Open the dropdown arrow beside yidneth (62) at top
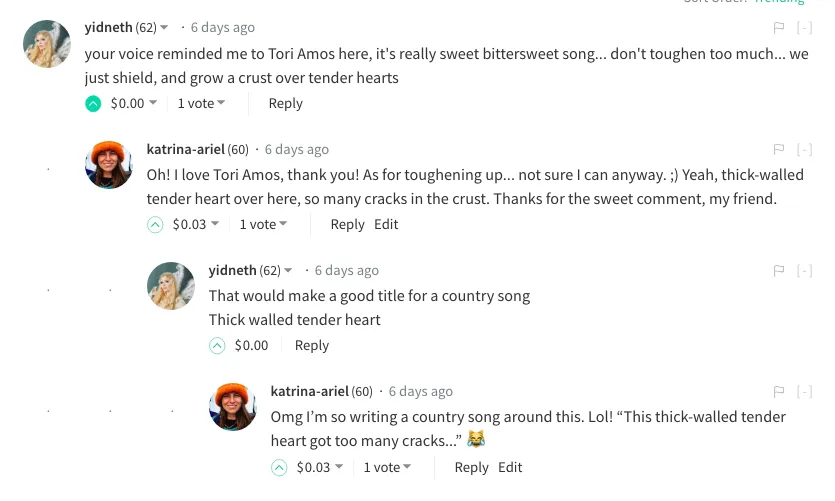 point(164,27)
